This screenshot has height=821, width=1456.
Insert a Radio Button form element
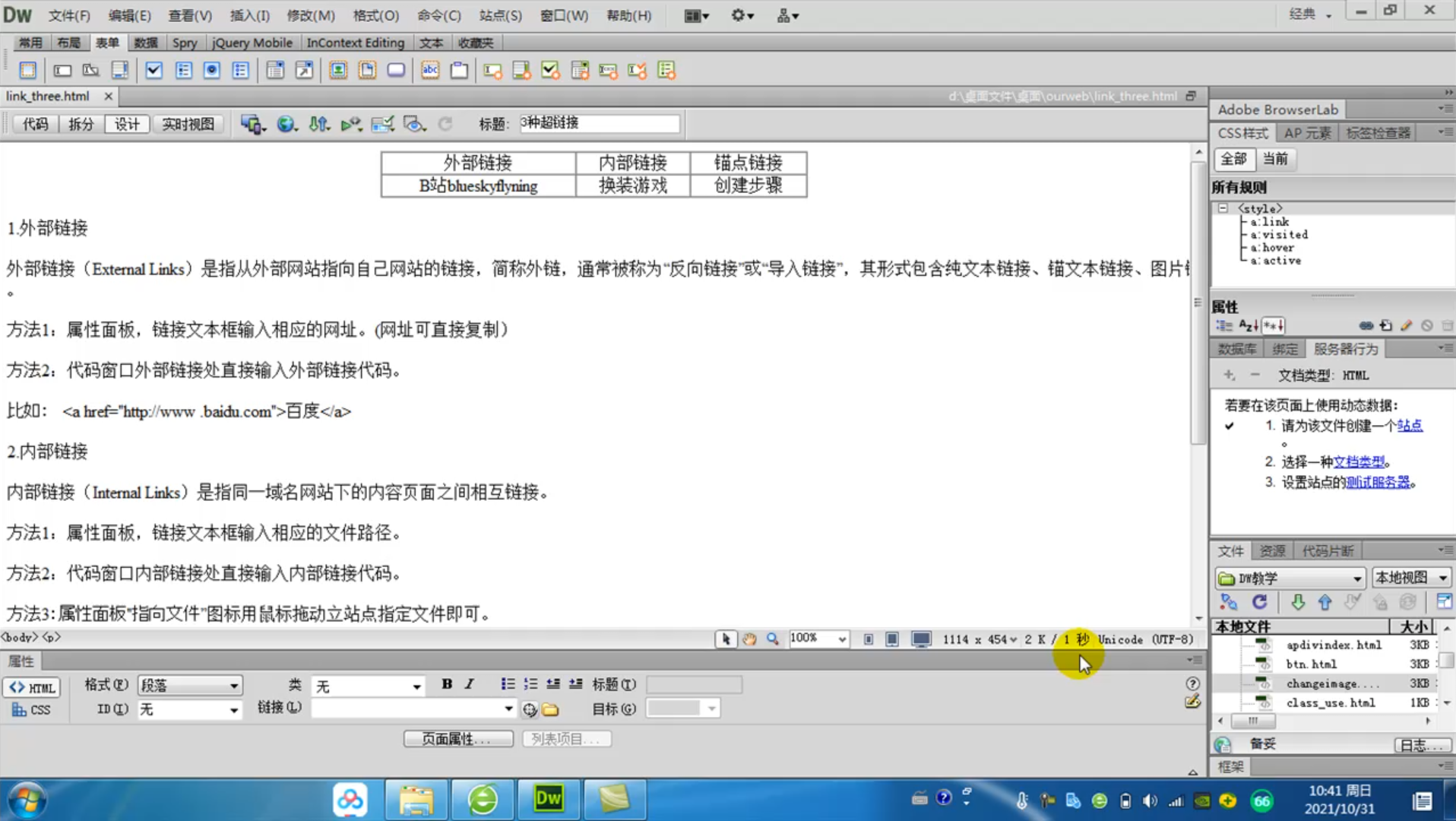tap(212, 71)
